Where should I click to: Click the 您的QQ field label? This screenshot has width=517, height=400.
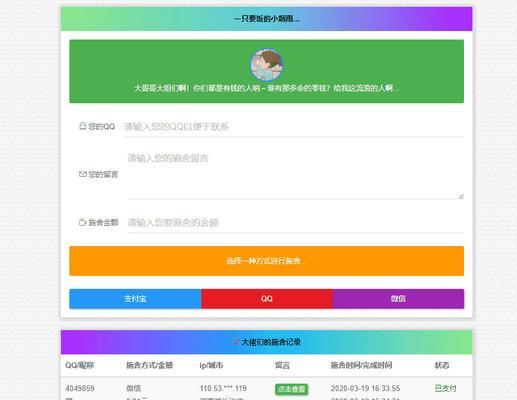(x=102, y=126)
